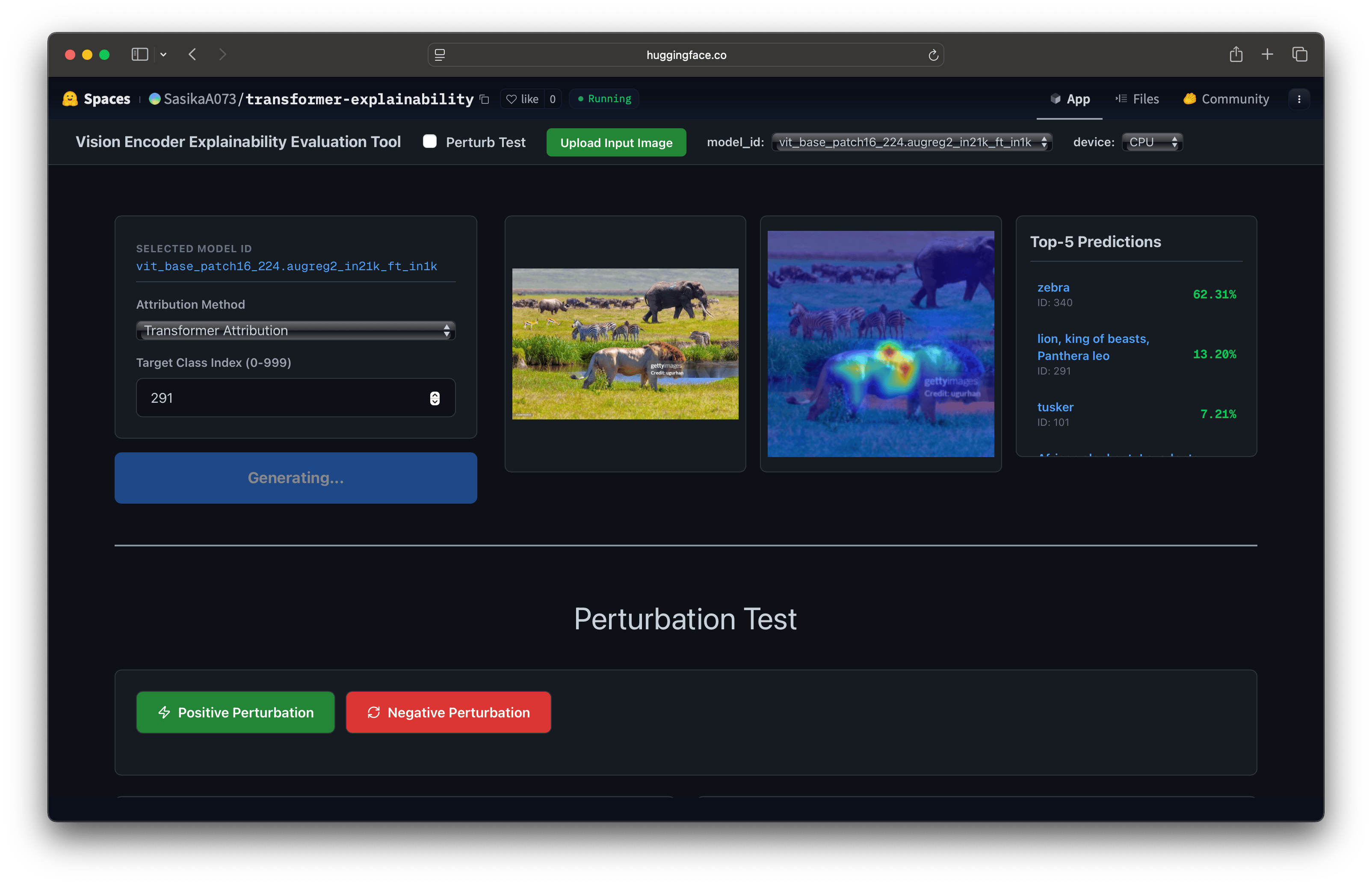1372x885 pixels.
Task: Adjust the Target Class Index stepper
Action: (x=435, y=397)
